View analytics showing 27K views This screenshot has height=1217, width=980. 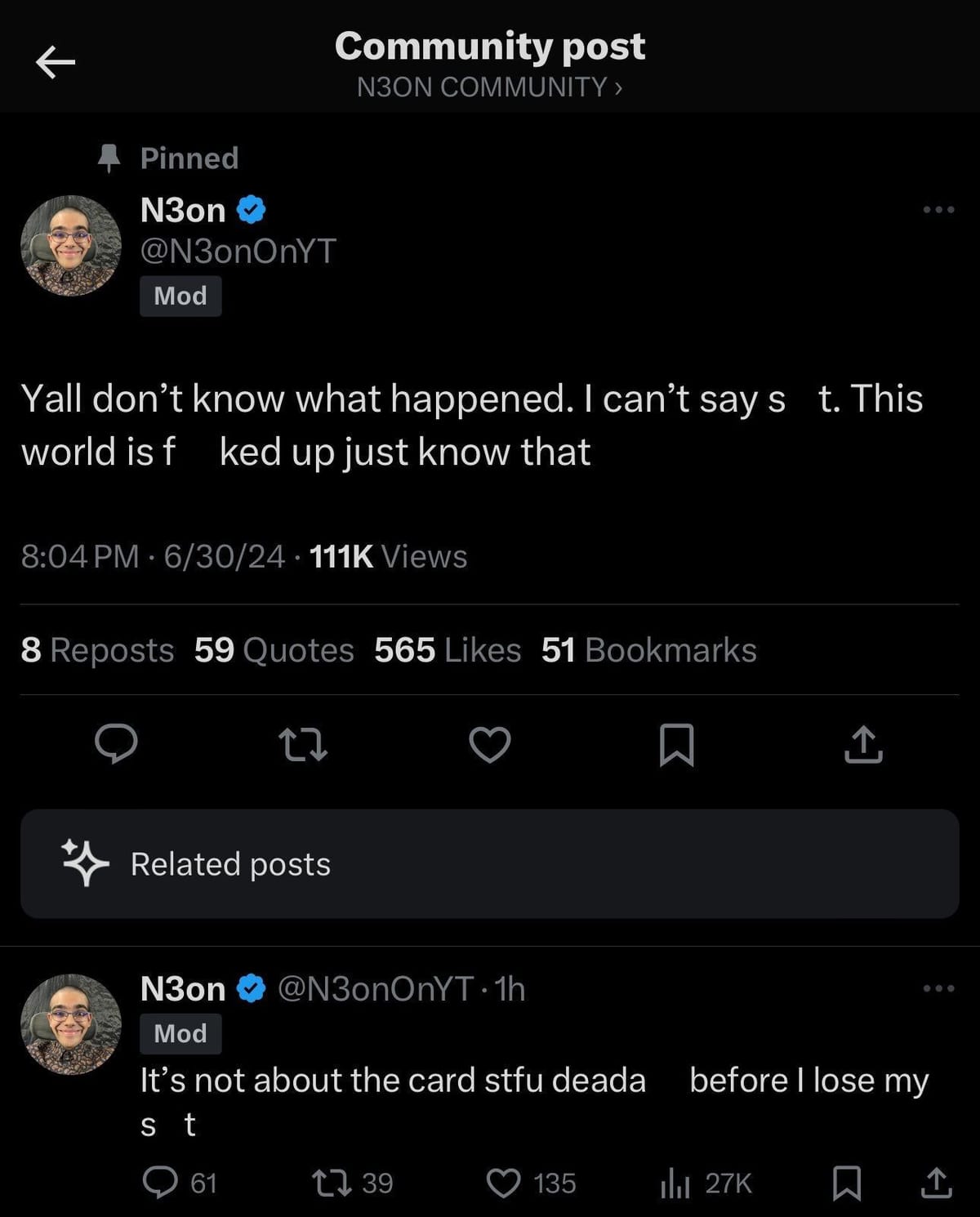pyautogui.click(x=676, y=1183)
